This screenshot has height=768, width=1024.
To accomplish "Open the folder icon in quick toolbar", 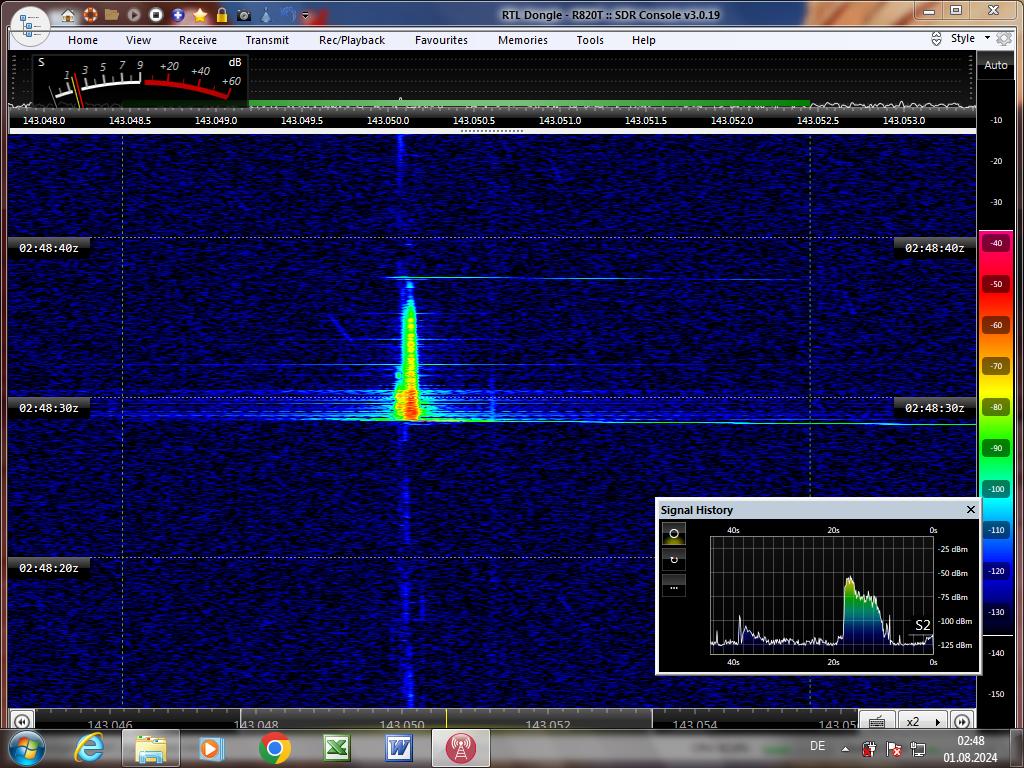I will [112, 14].
